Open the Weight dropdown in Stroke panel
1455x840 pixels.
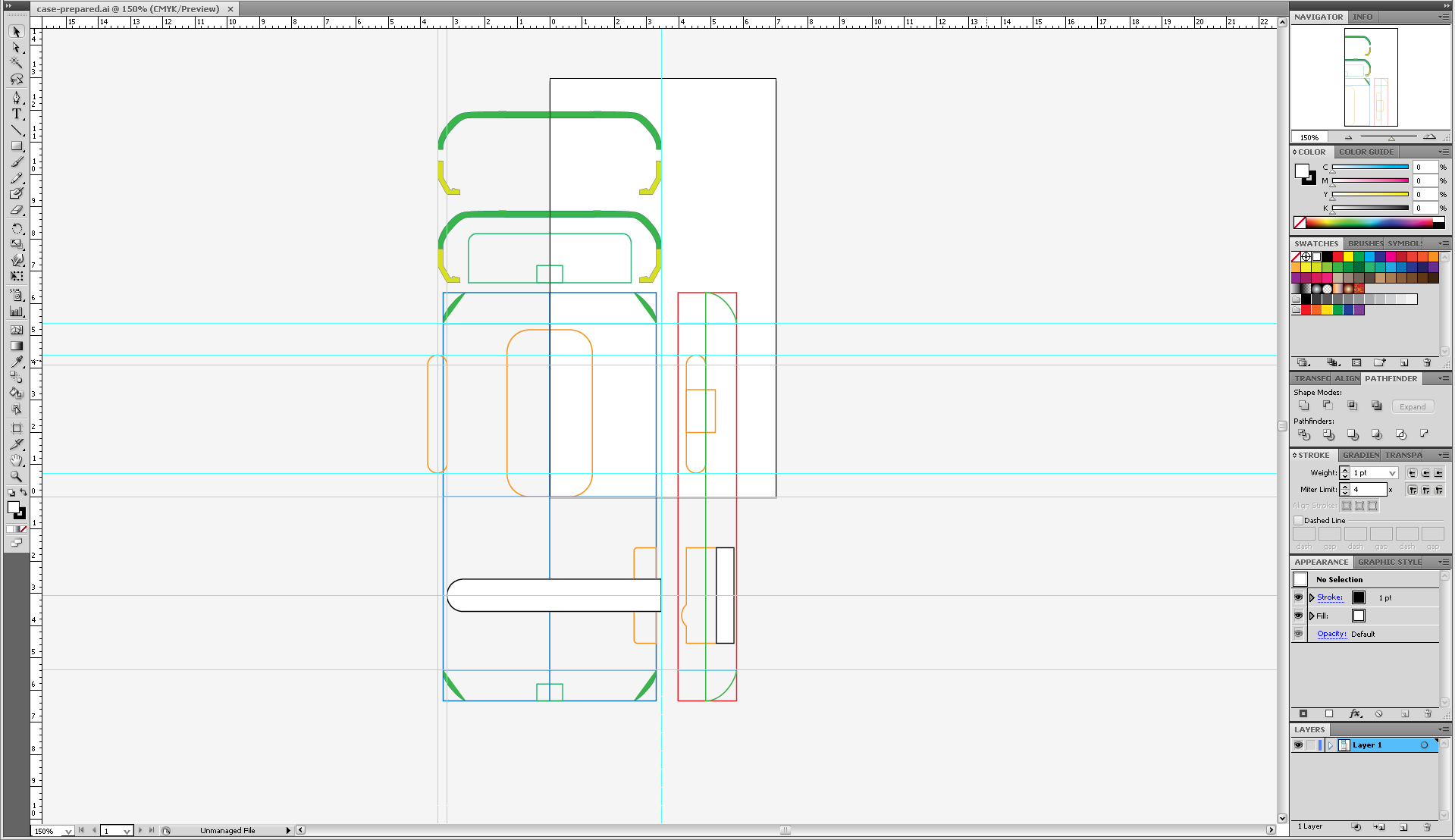tap(1393, 472)
